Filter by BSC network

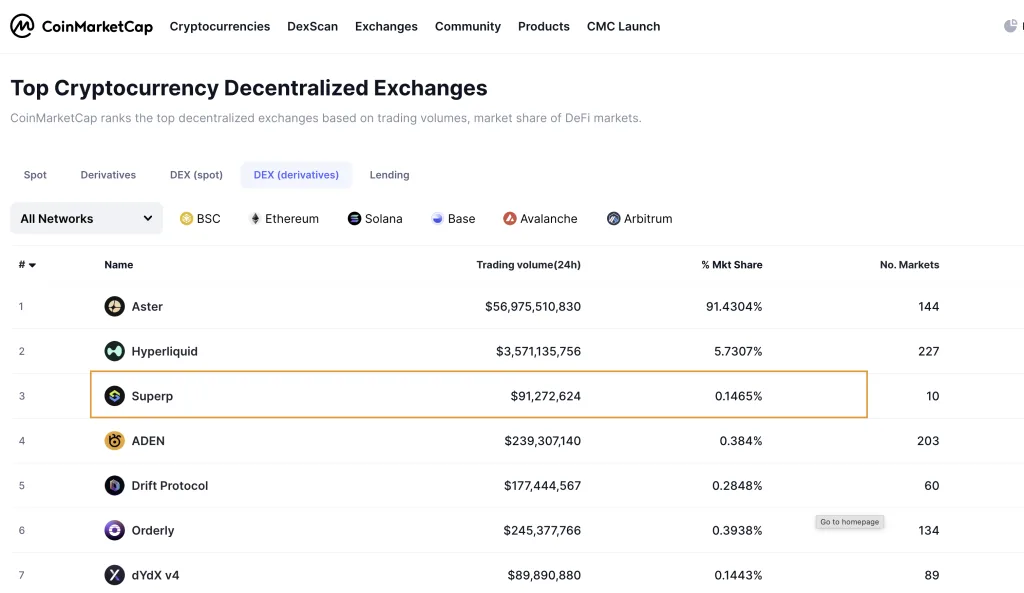click(200, 219)
